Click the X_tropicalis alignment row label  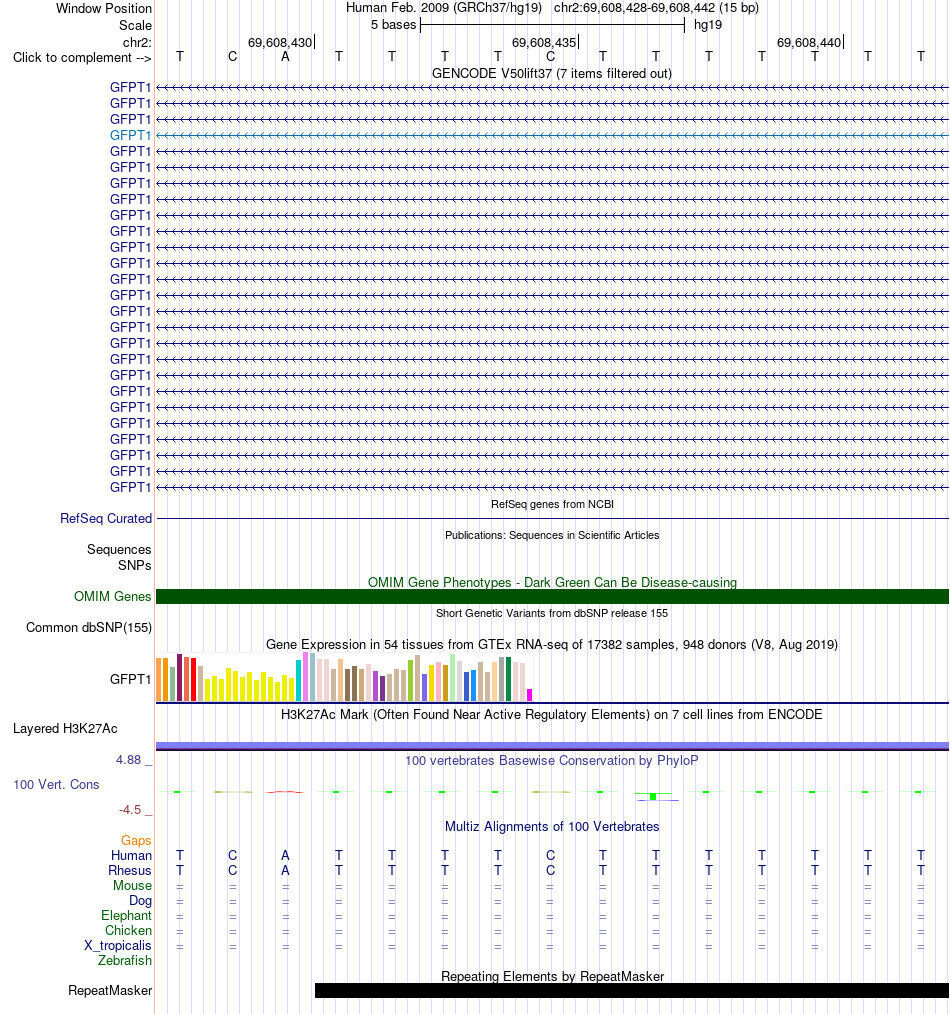tap(118, 945)
